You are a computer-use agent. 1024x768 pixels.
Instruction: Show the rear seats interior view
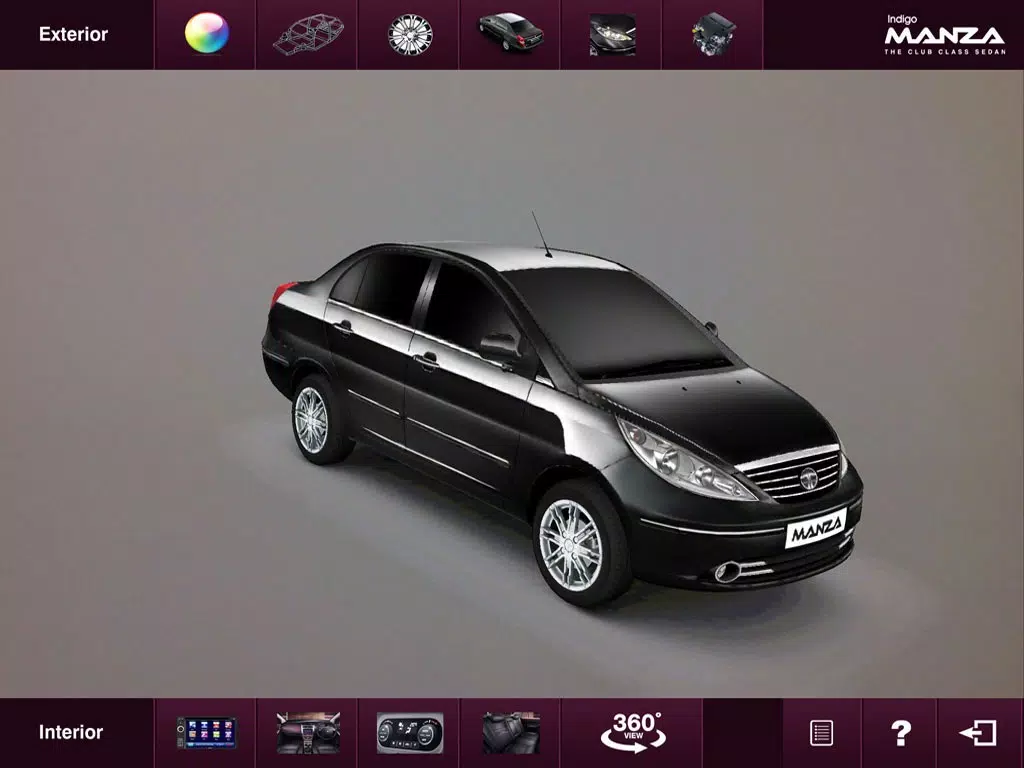point(511,733)
